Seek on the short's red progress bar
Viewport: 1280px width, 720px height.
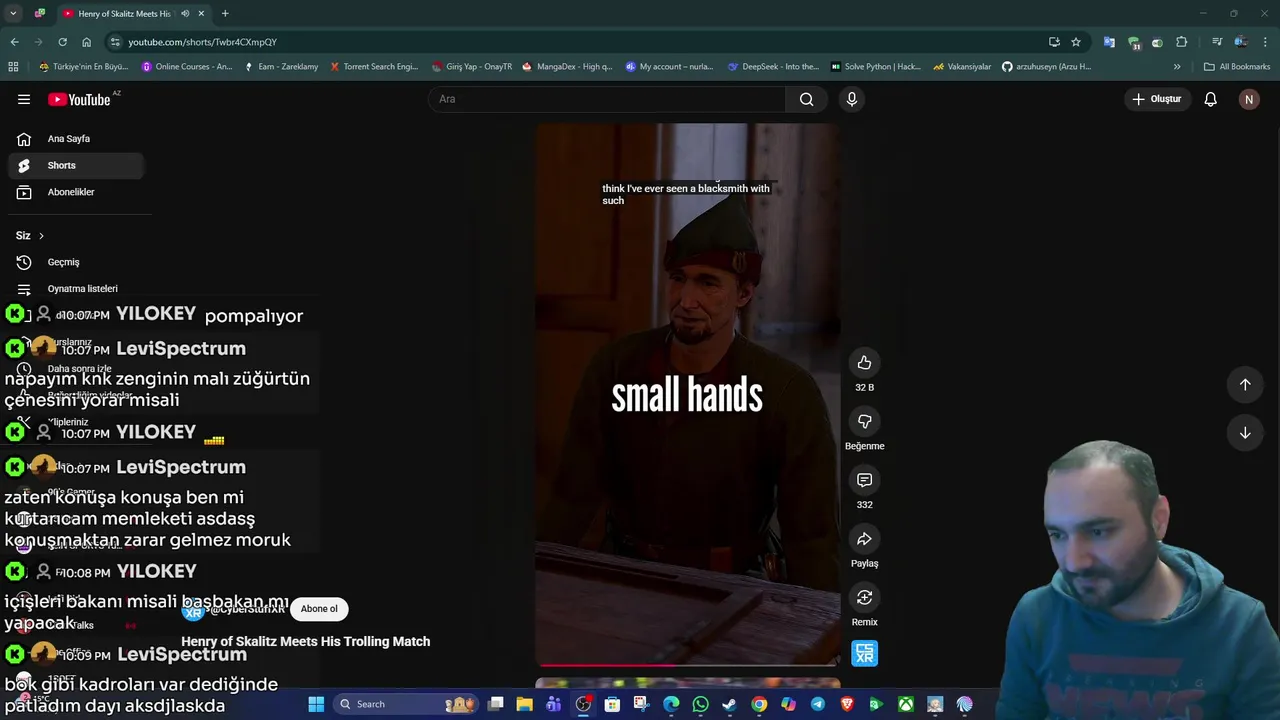coord(688,664)
